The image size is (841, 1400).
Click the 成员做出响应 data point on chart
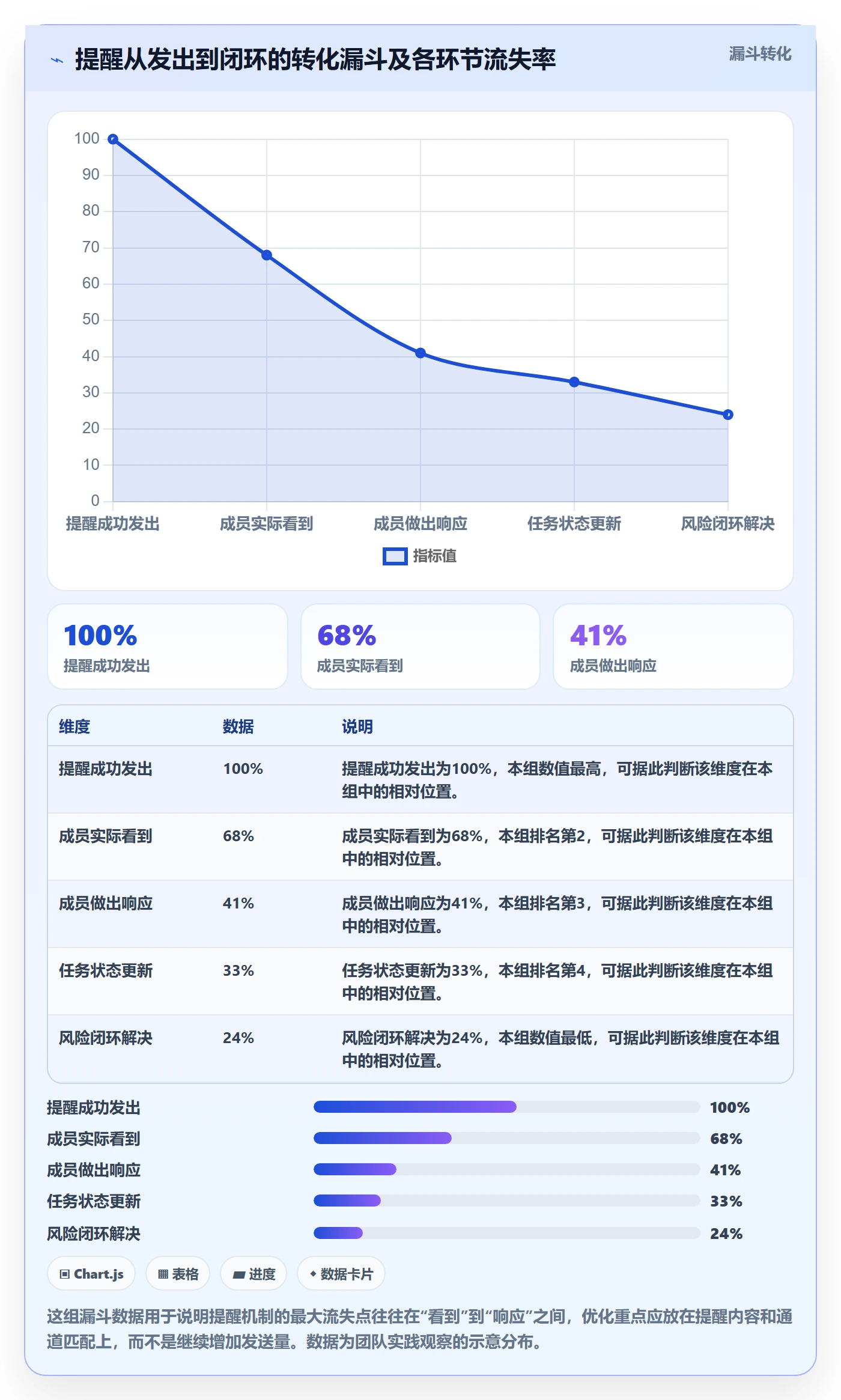tap(421, 353)
